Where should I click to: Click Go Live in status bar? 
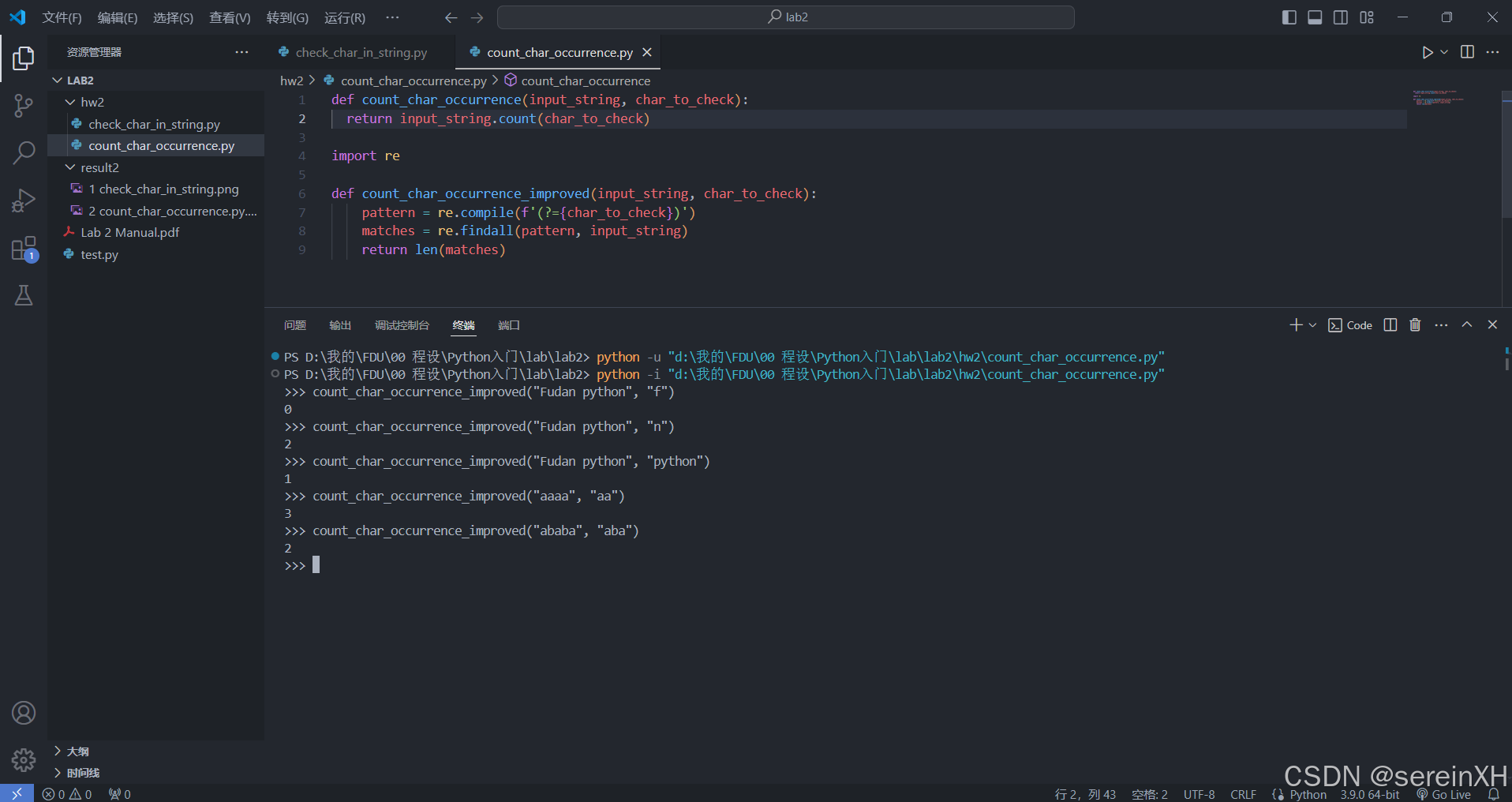tap(1444, 794)
